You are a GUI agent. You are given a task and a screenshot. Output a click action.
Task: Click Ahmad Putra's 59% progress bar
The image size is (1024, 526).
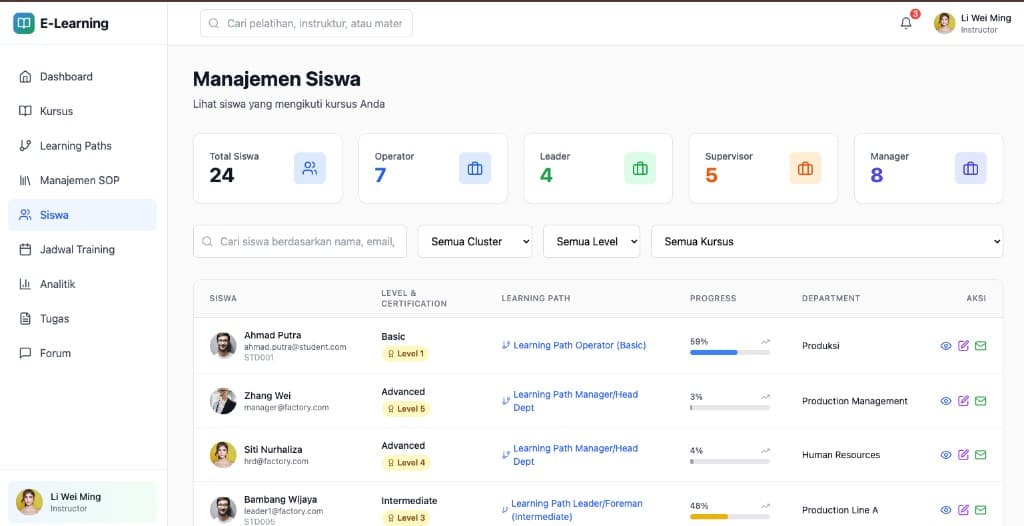pos(729,352)
